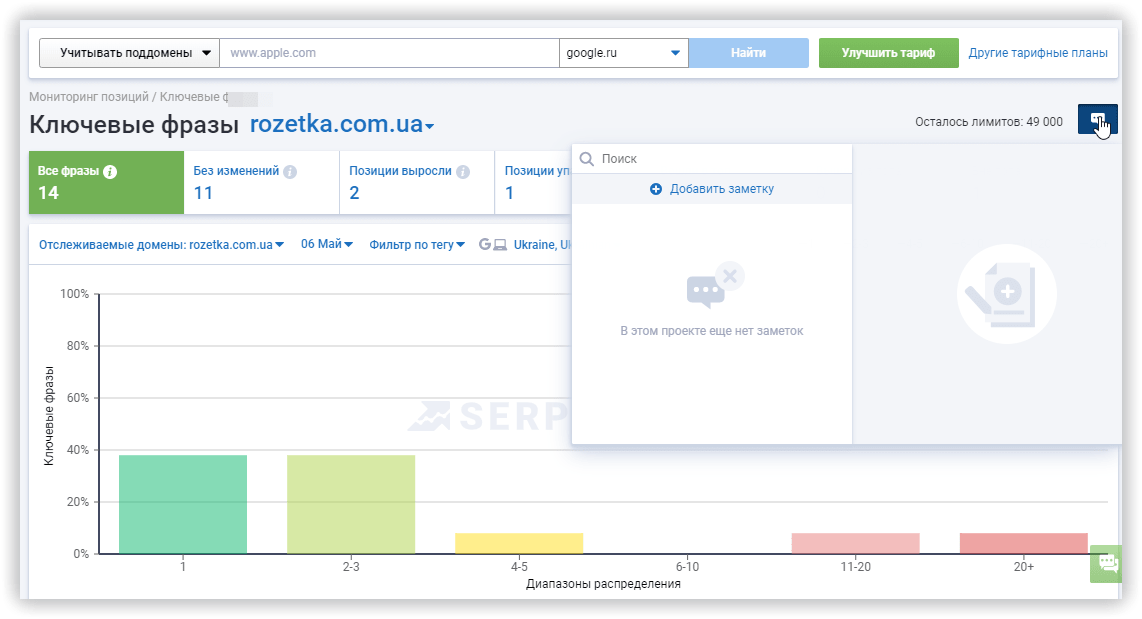The height and width of the screenshot is (619, 1142).
Task: Click the Найти button
Action: coord(749,53)
